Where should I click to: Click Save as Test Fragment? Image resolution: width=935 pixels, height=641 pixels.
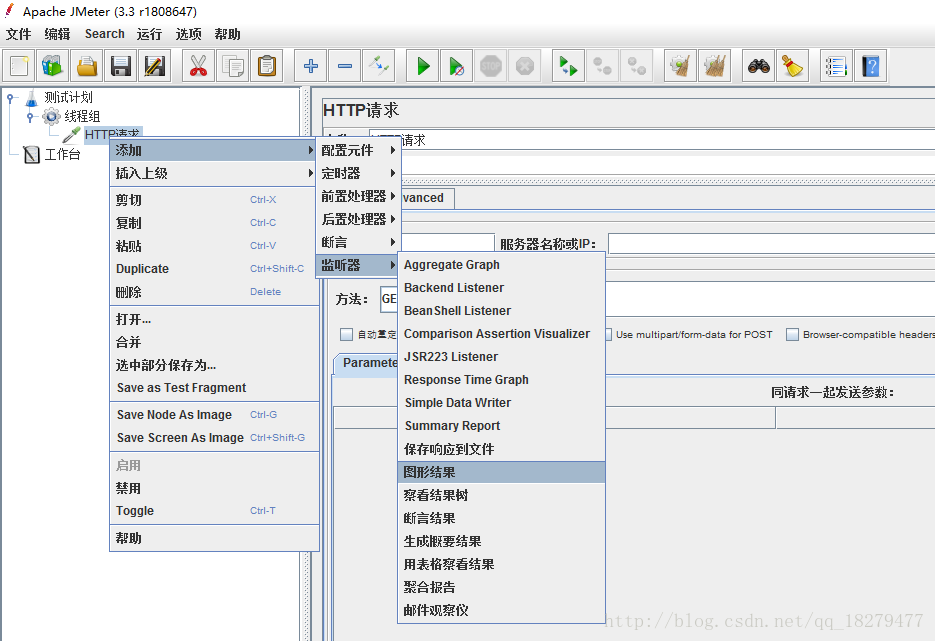click(x=214, y=388)
